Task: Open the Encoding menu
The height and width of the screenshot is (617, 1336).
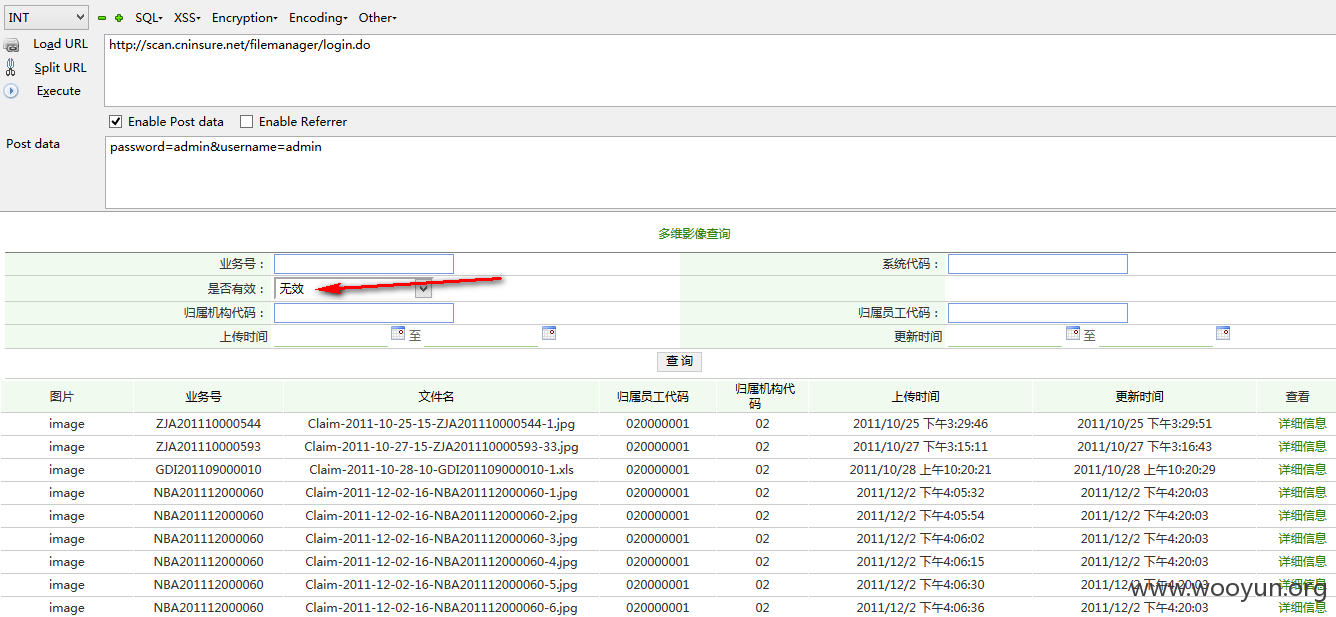Action: (x=318, y=18)
